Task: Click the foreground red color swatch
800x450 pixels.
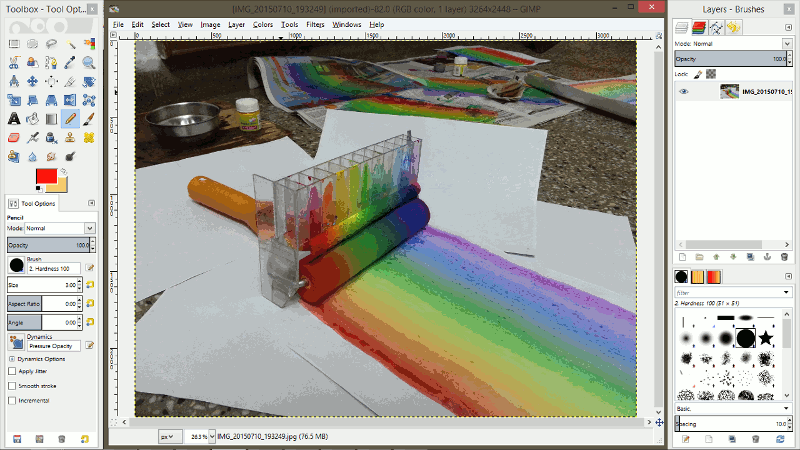Action: point(46,176)
